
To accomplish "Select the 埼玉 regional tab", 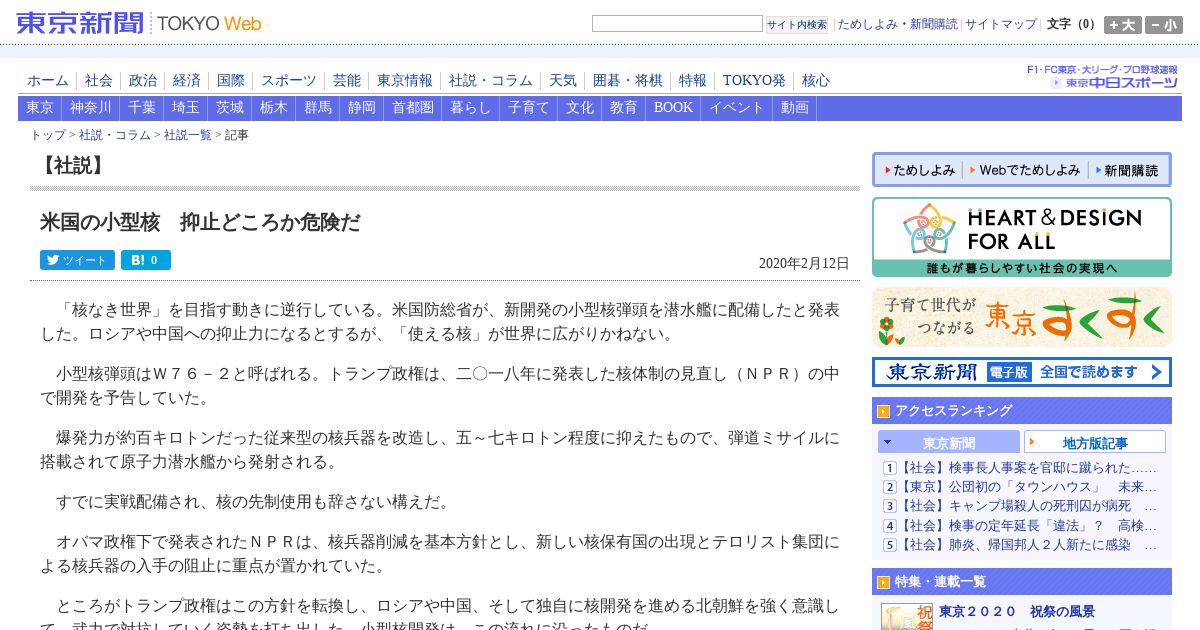I will 186,108.
